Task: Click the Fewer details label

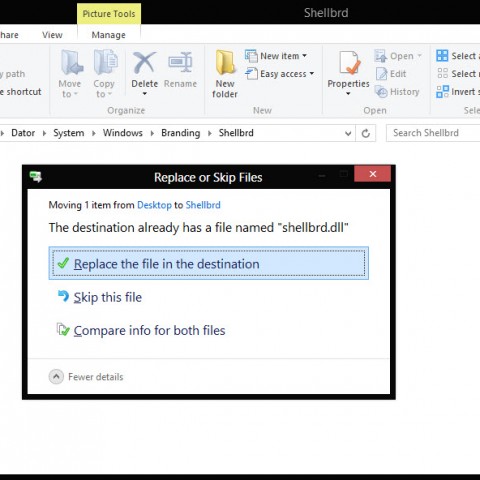Action: (96, 377)
